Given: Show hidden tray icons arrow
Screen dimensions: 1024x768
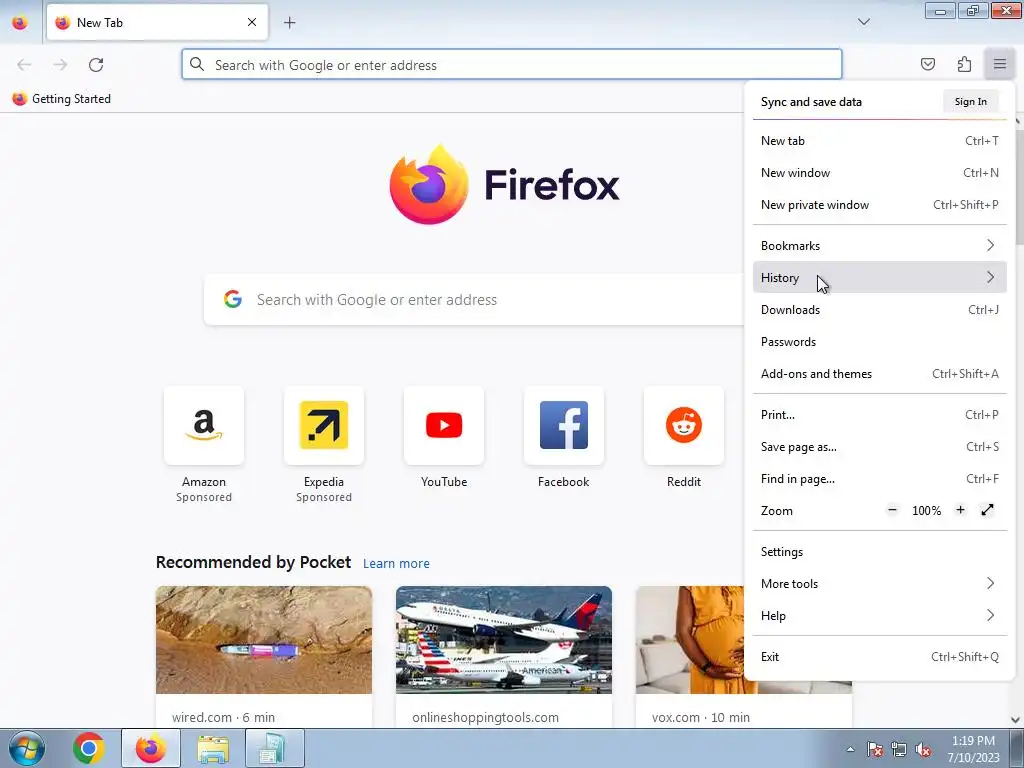Looking at the screenshot, I should (850, 749).
